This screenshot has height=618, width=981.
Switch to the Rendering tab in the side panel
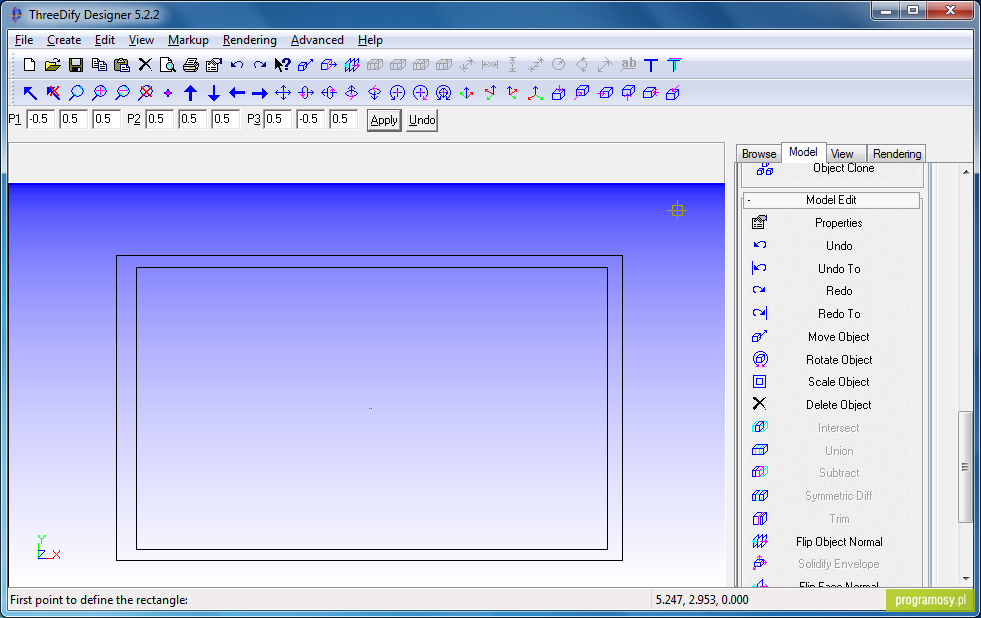point(897,154)
